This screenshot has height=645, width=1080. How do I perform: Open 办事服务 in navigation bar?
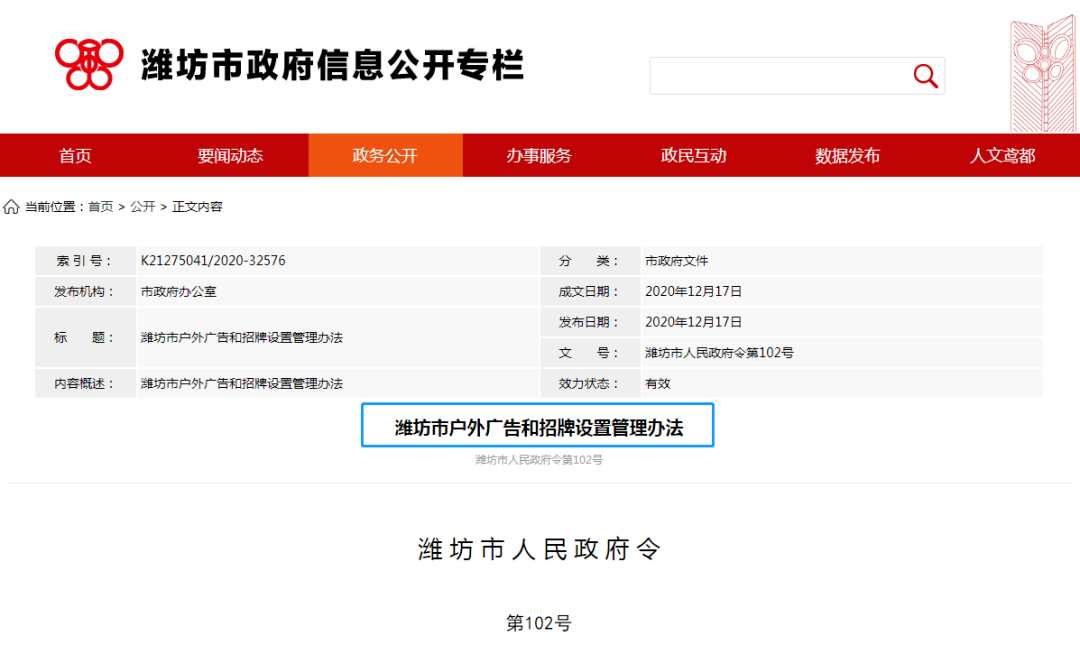(x=539, y=156)
